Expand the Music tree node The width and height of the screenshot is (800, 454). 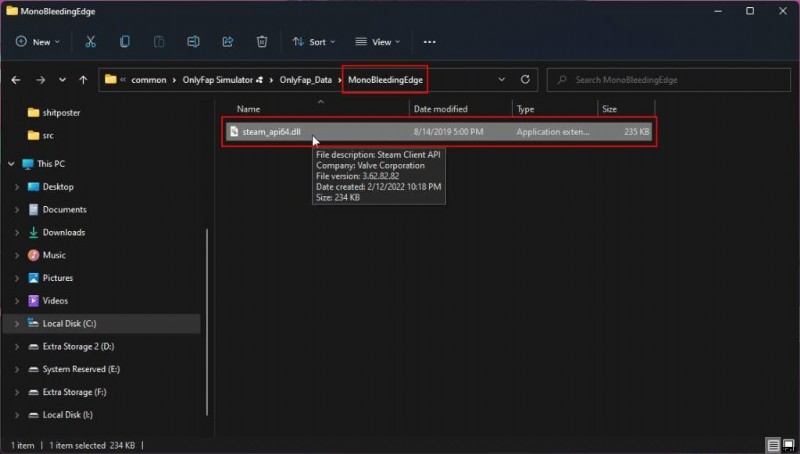coord(17,256)
